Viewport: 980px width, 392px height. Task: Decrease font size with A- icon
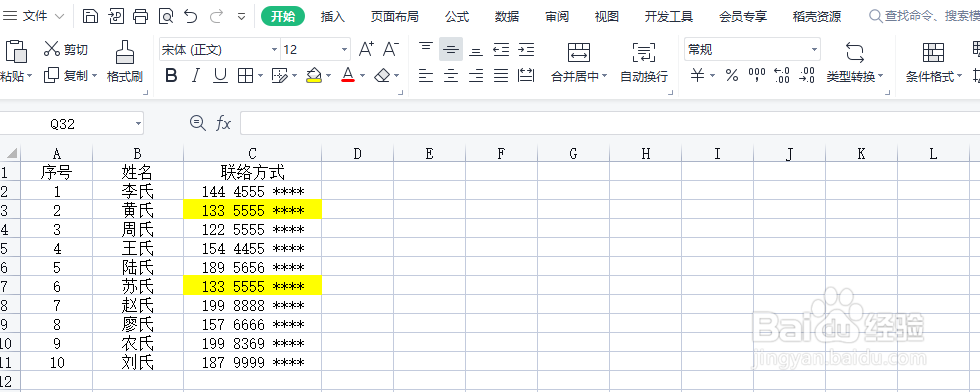[x=391, y=49]
